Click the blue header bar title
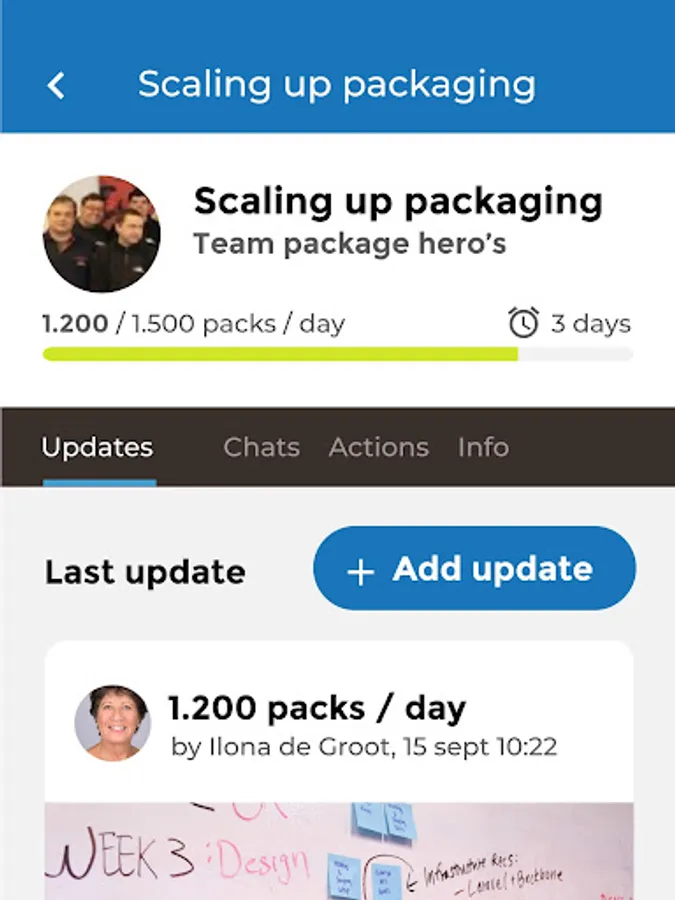The width and height of the screenshot is (675, 900). pyautogui.click(x=336, y=84)
